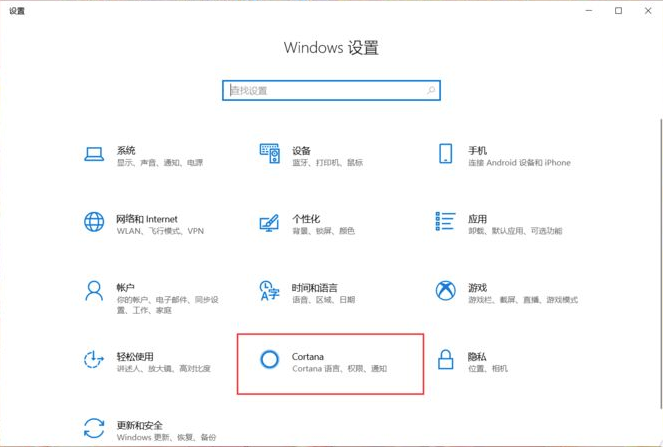This screenshot has width=663, height=447.
Task: Click description 连接 Android 设备和 iPhone
Action: (519, 163)
